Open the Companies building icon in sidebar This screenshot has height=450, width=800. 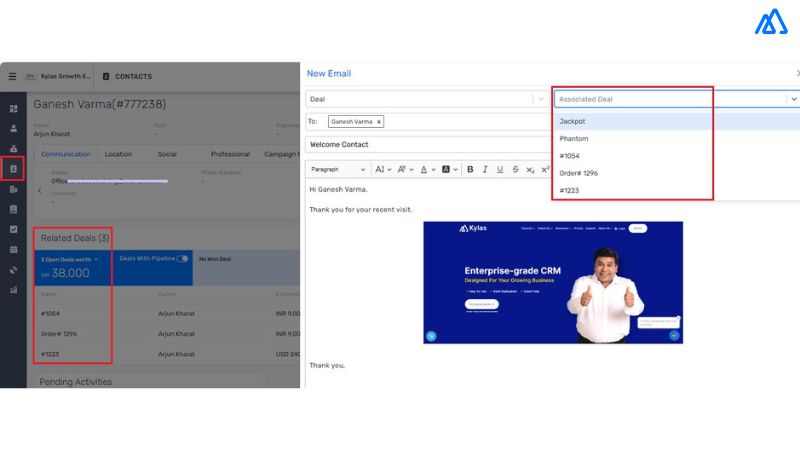pyautogui.click(x=14, y=189)
